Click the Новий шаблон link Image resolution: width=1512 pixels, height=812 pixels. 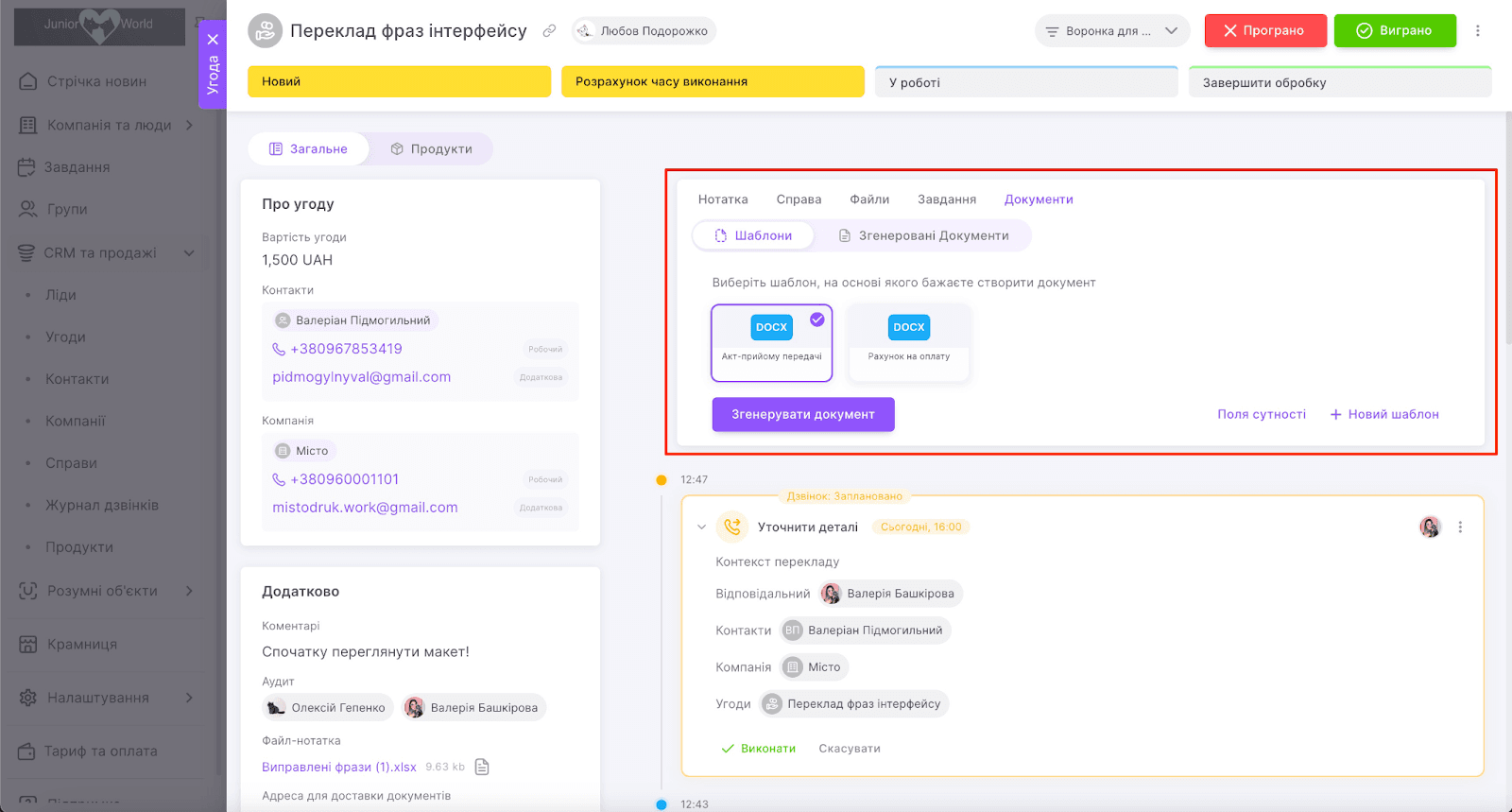(x=1384, y=415)
